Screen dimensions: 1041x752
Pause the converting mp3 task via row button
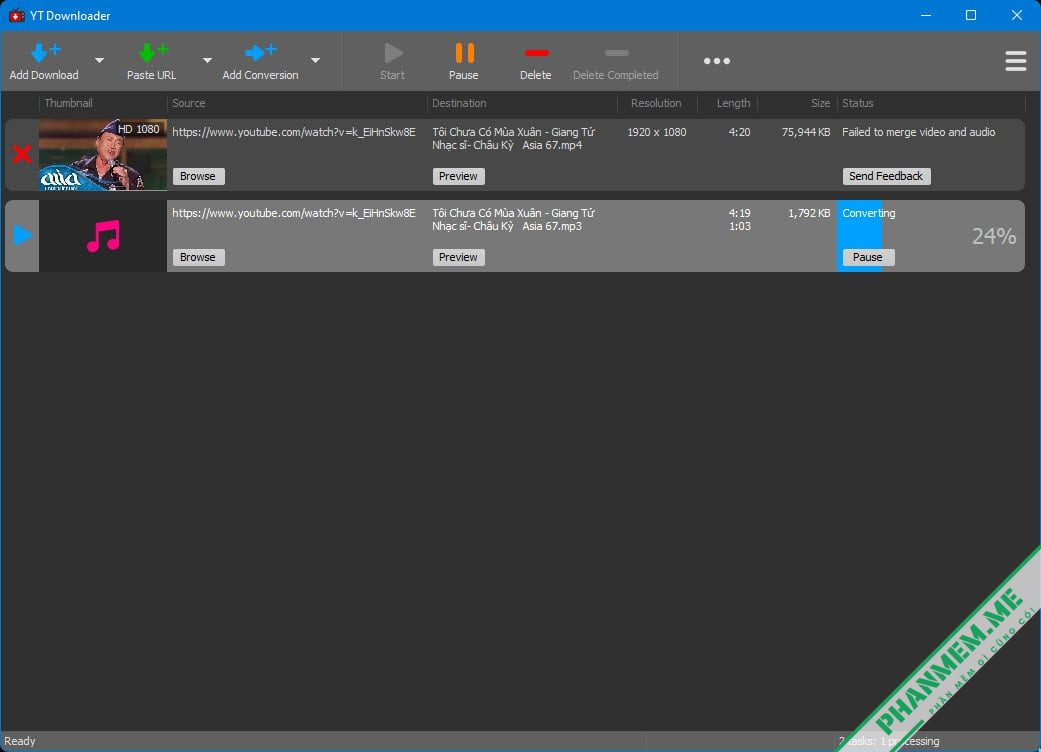[868, 257]
